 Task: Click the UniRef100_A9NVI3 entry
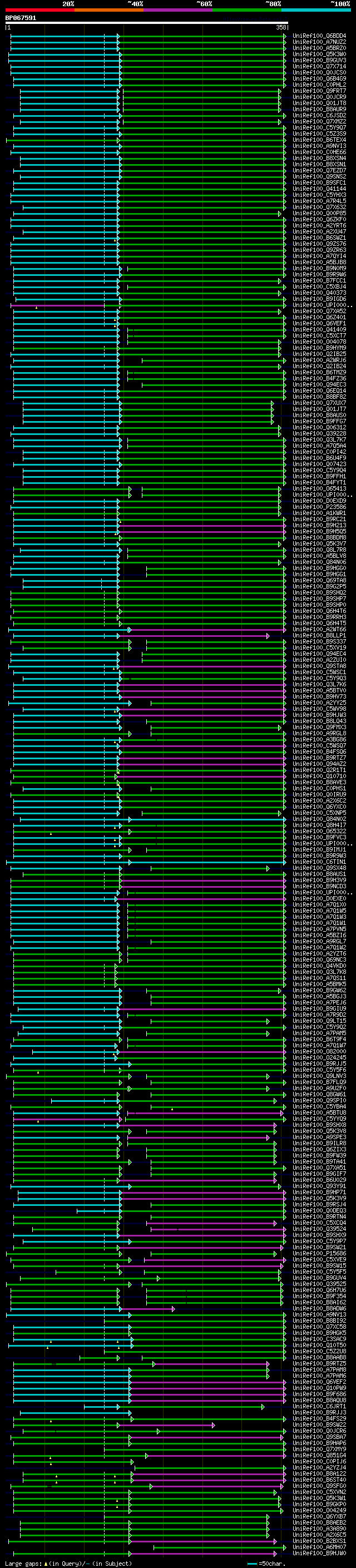click(319, 146)
